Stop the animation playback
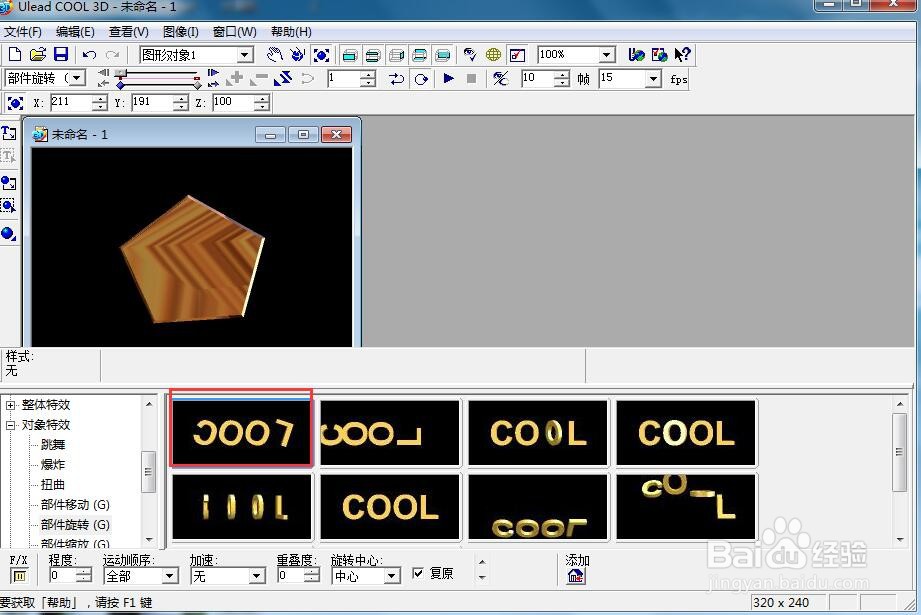 coord(471,78)
